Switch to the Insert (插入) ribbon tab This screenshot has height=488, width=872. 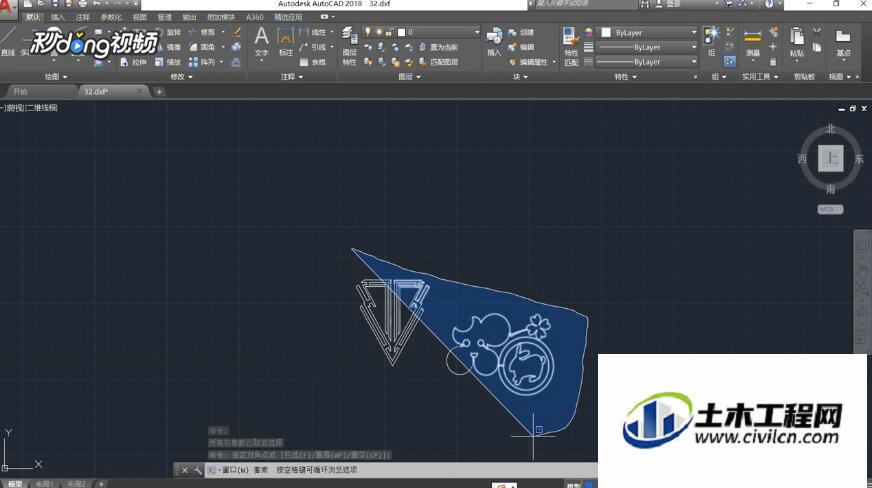pyautogui.click(x=58, y=17)
